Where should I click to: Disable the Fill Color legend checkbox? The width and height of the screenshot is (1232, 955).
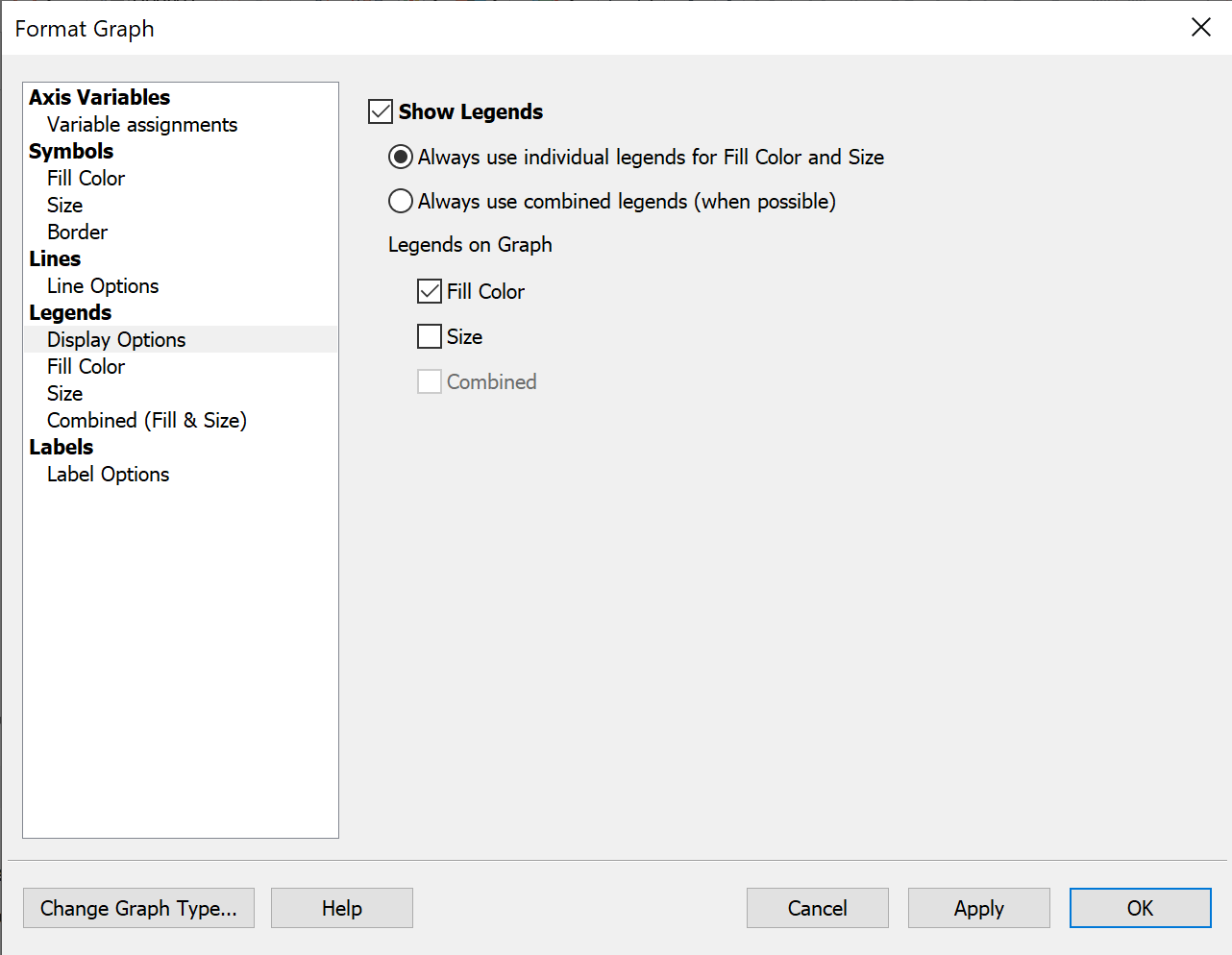click(429, 291)
